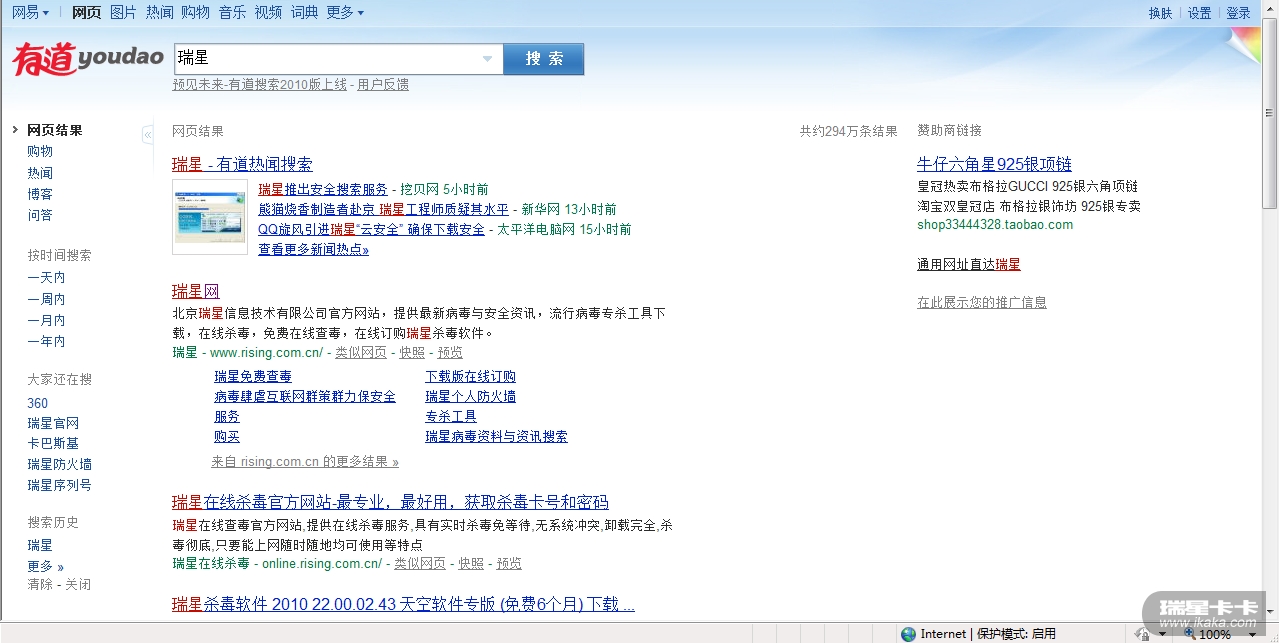Search related term 卡巴斯基

(x=53, y=443)
